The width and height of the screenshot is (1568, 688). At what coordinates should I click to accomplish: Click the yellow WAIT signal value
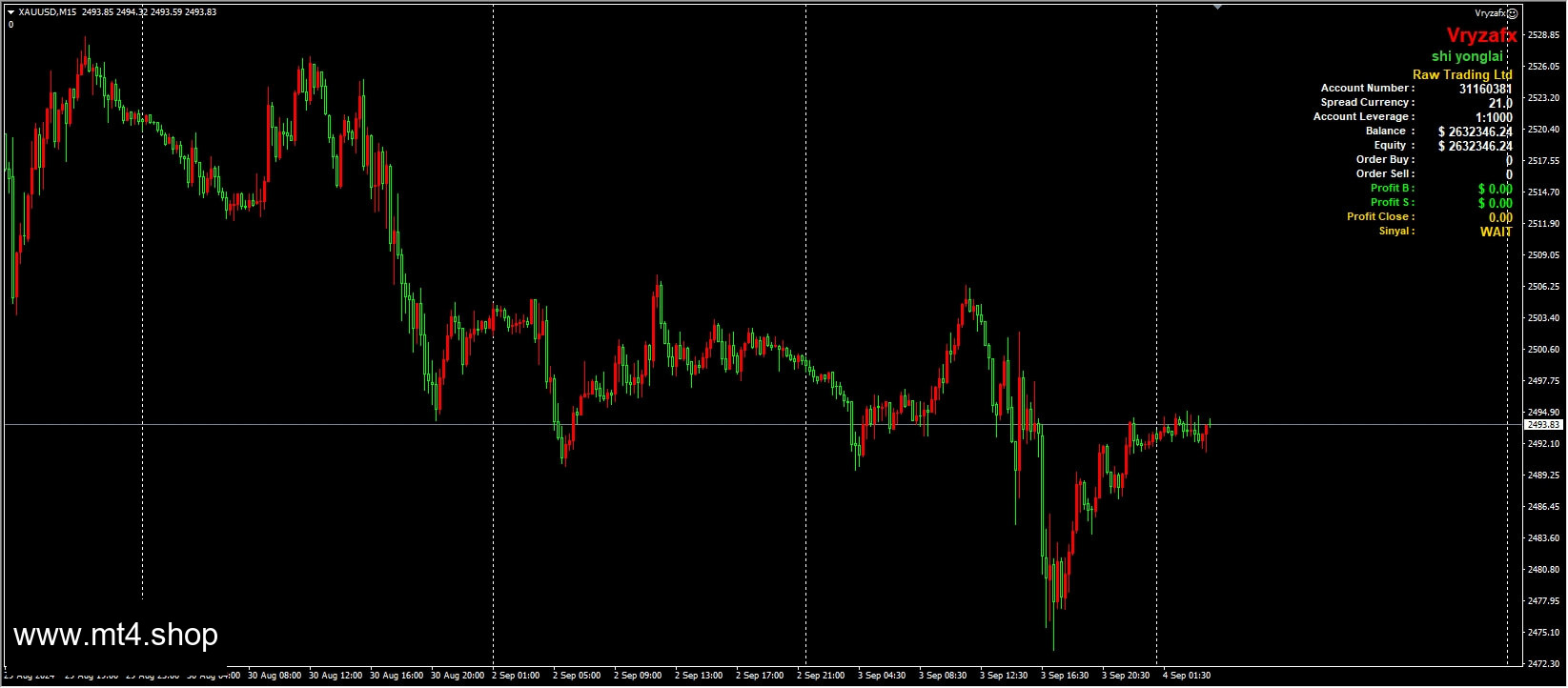tap(1496, 232)
